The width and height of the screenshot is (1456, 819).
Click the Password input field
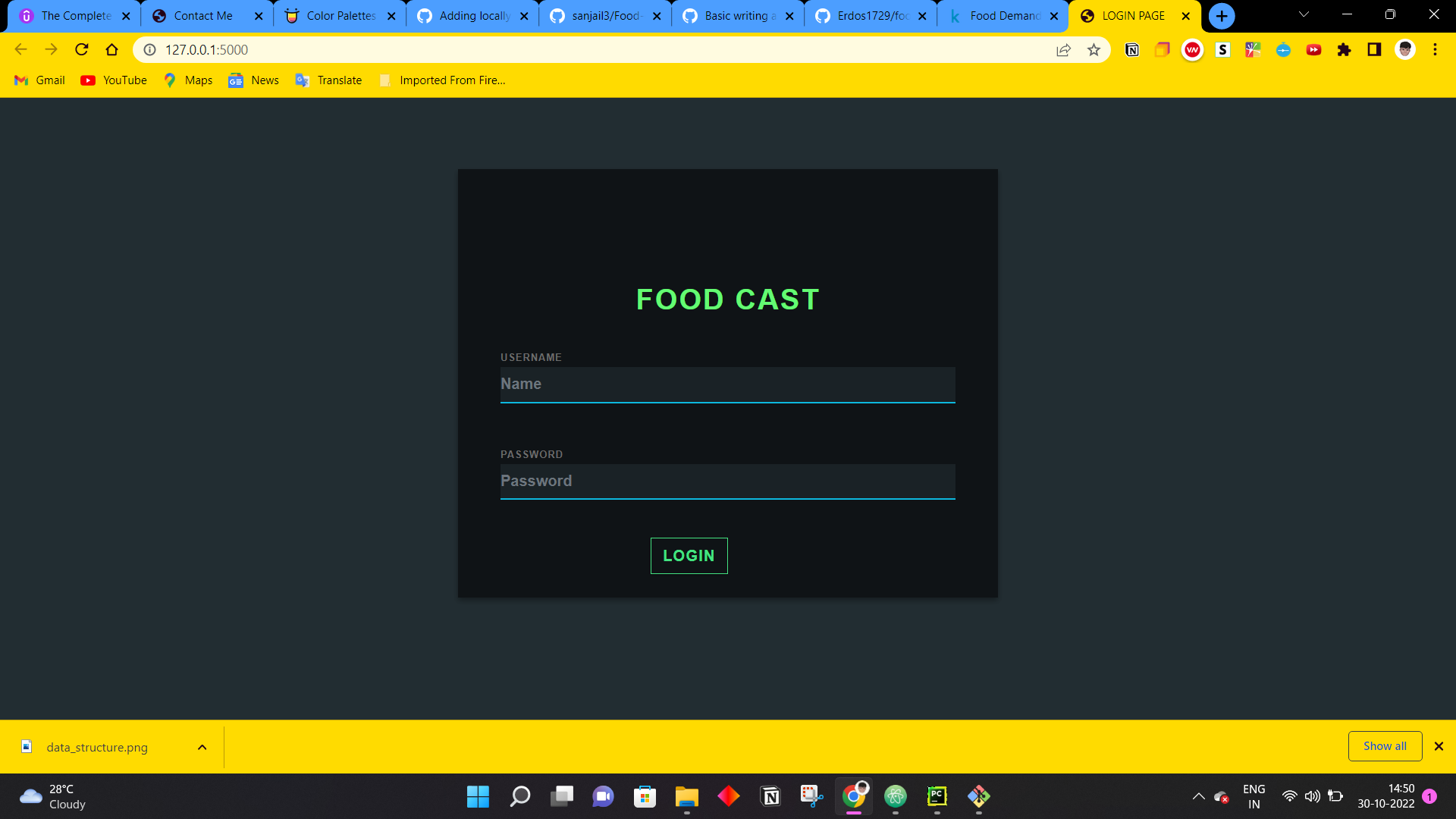click(727, 482)
